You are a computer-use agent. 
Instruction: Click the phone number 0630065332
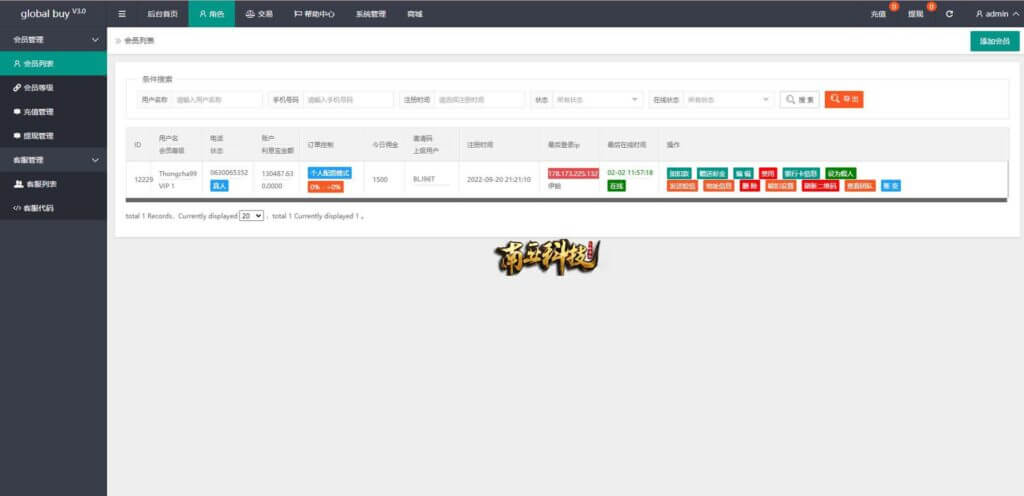(x=229, y=173)
